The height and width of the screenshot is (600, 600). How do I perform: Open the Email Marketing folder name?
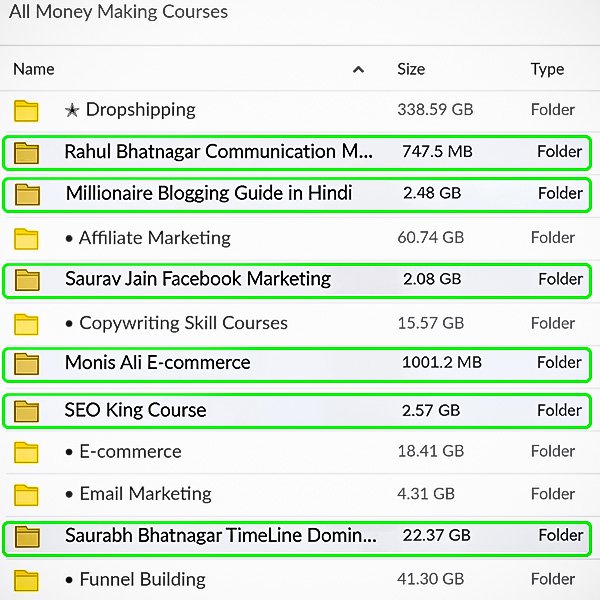(x=138, y=494)
